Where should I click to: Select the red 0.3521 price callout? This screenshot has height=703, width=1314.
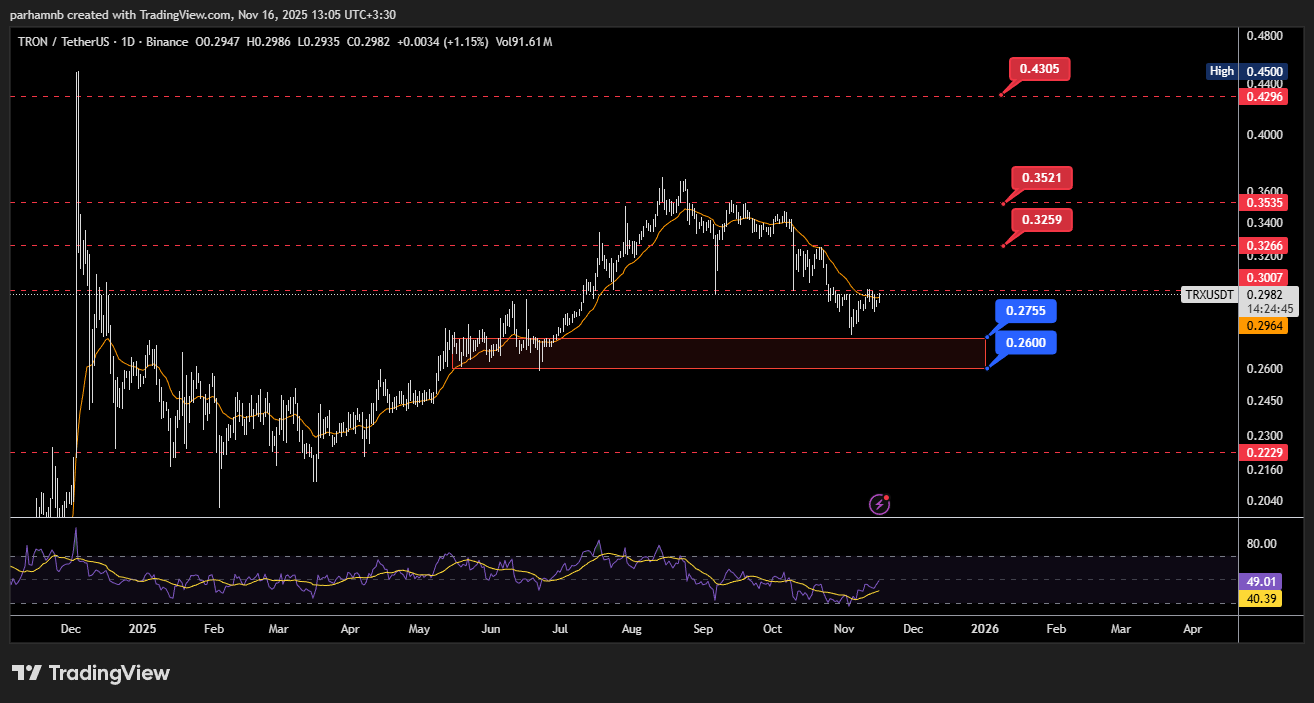point(1041,178)
